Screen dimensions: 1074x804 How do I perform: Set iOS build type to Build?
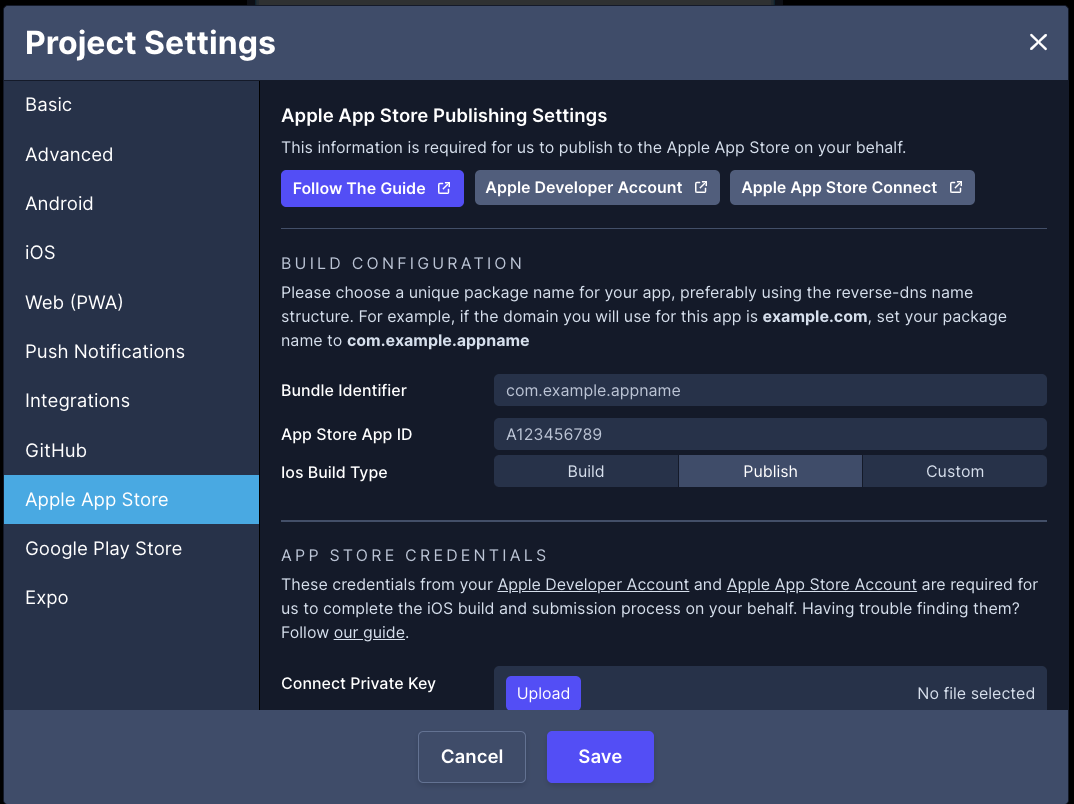tap(586, 471)
